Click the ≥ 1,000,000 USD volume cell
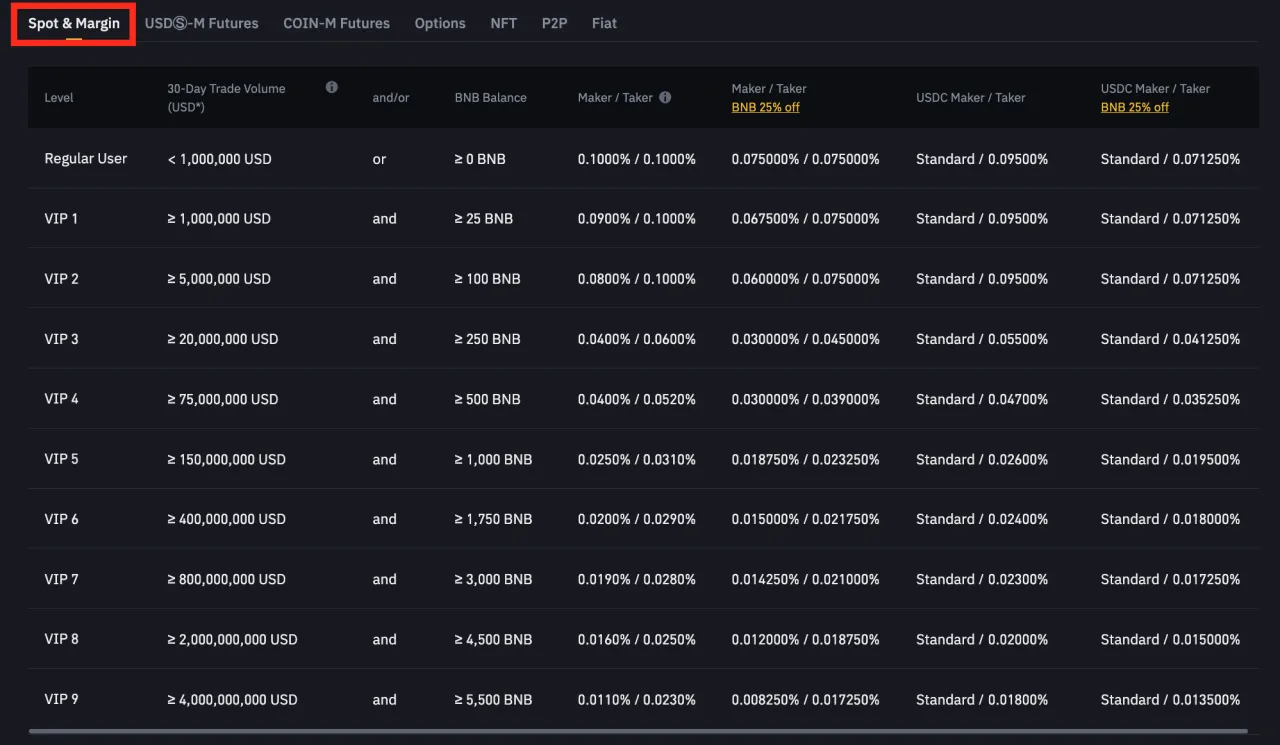The width and height of the screenshot is (1280, 745). pos(219,219)
